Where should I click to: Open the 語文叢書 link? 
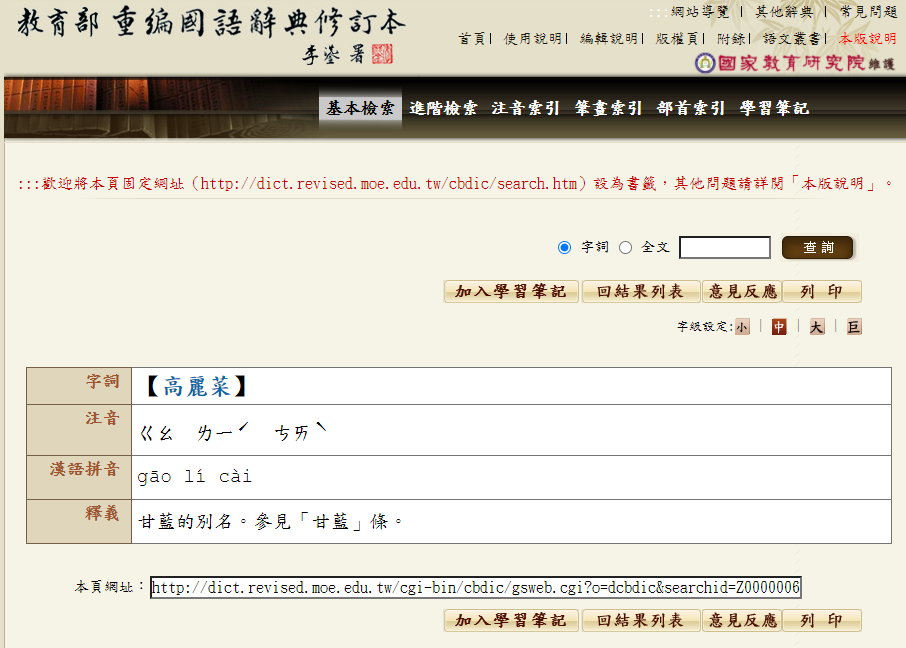pos(792,39)
